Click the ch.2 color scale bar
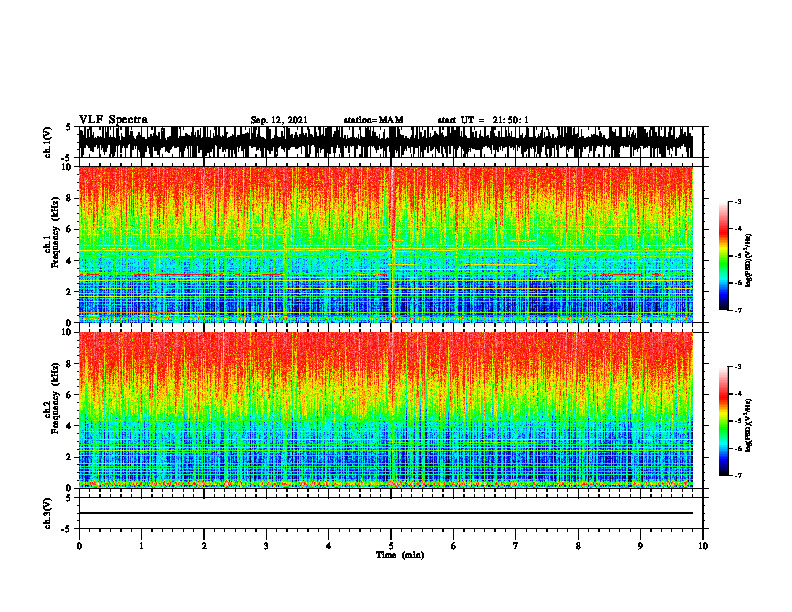 [723, 421]
